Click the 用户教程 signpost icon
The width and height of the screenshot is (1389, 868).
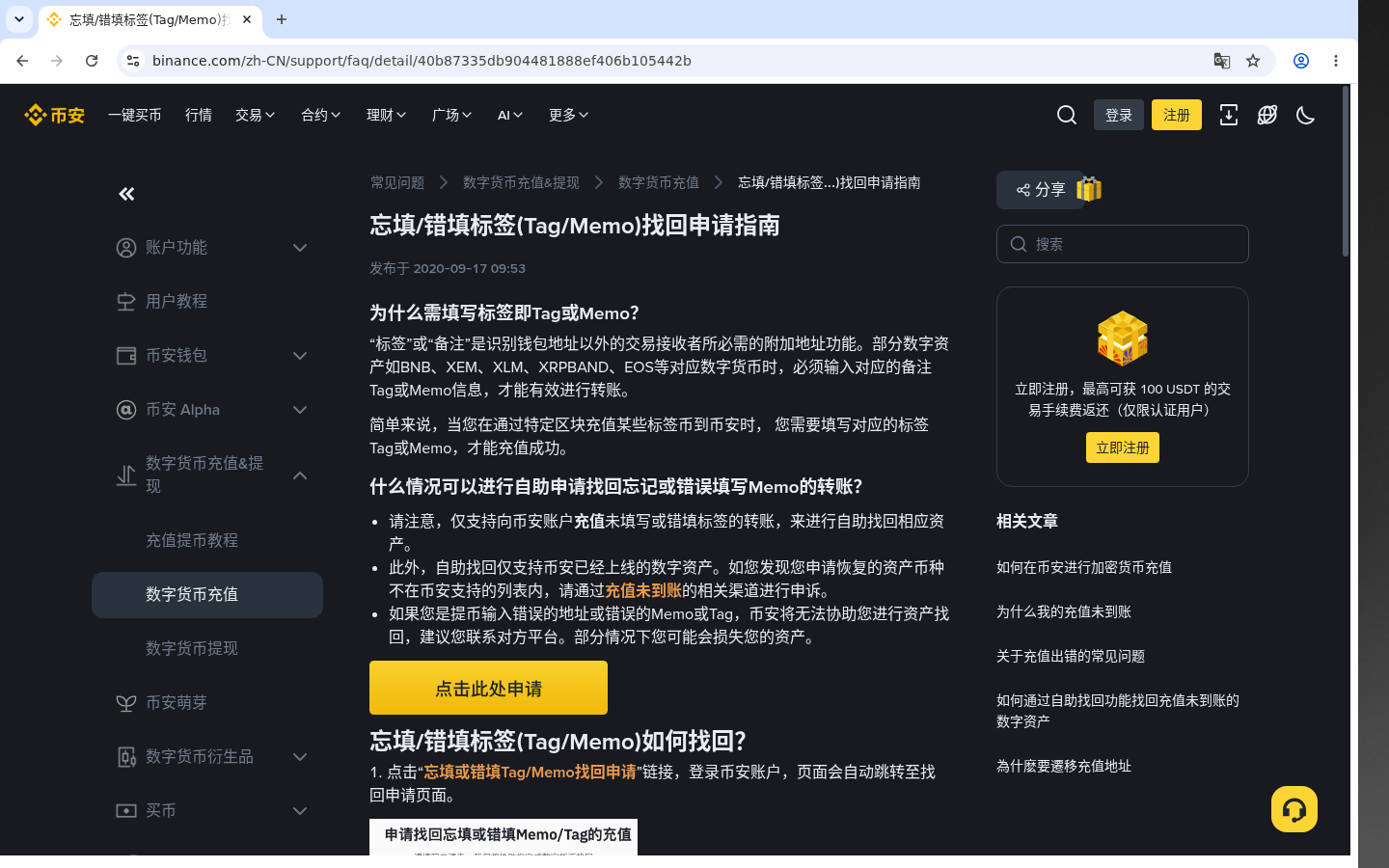pos(126,302)
